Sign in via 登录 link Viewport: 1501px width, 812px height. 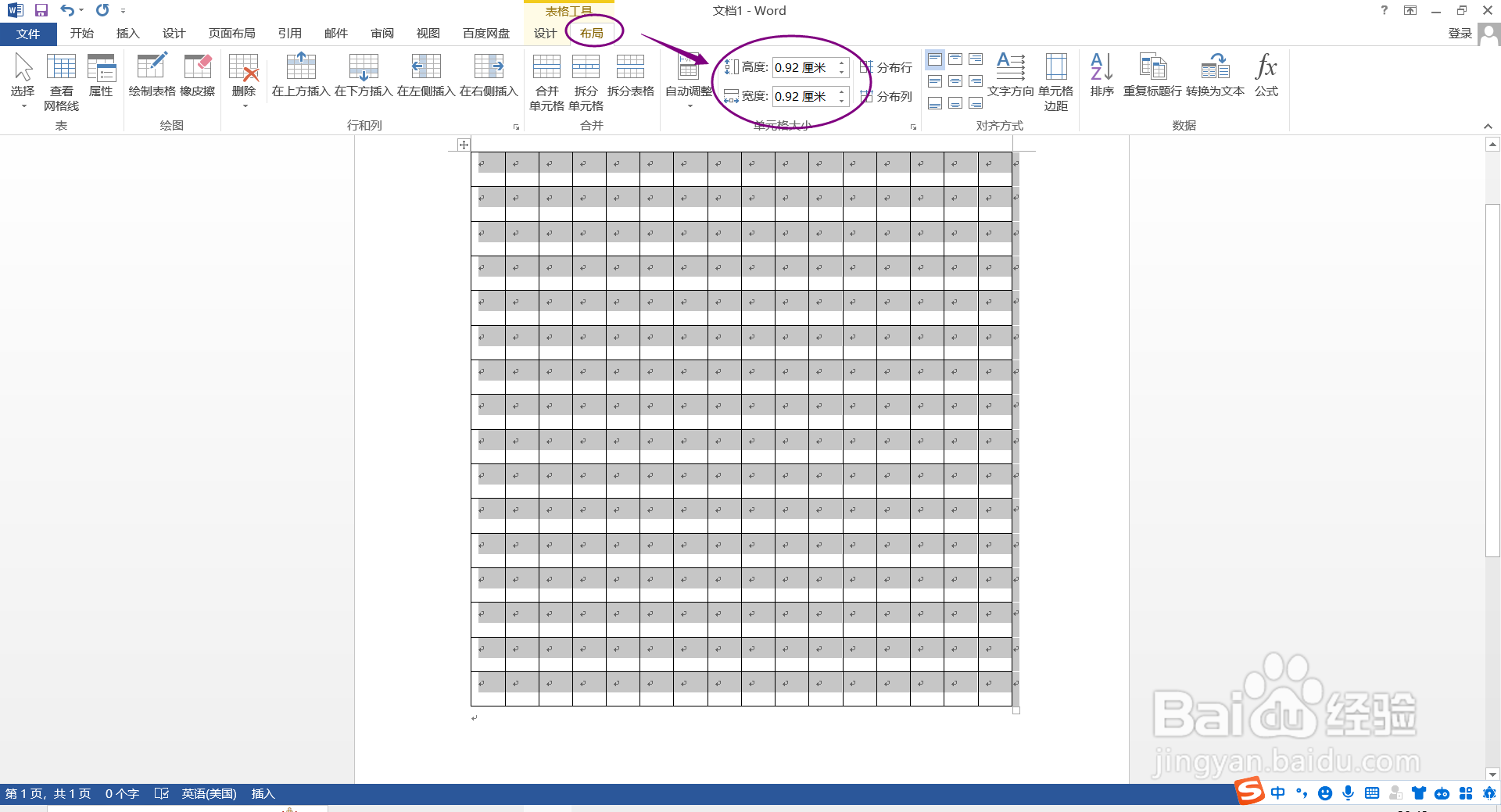tap(1460, 33)
